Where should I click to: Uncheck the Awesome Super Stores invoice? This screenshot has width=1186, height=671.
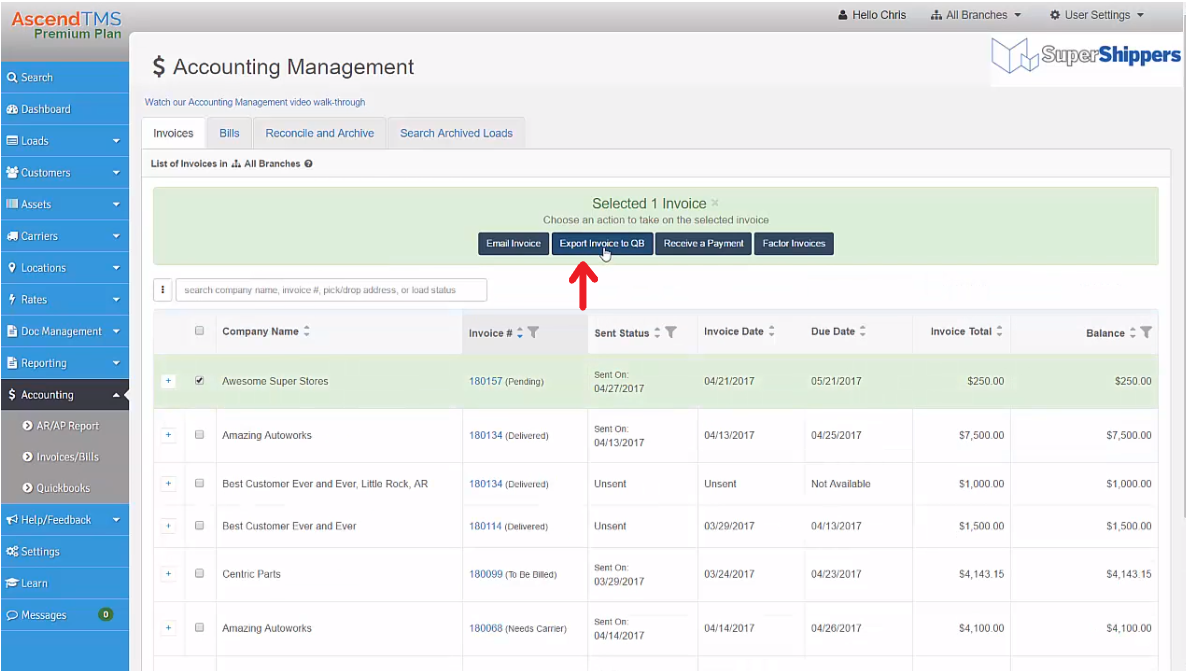[200, 381]
